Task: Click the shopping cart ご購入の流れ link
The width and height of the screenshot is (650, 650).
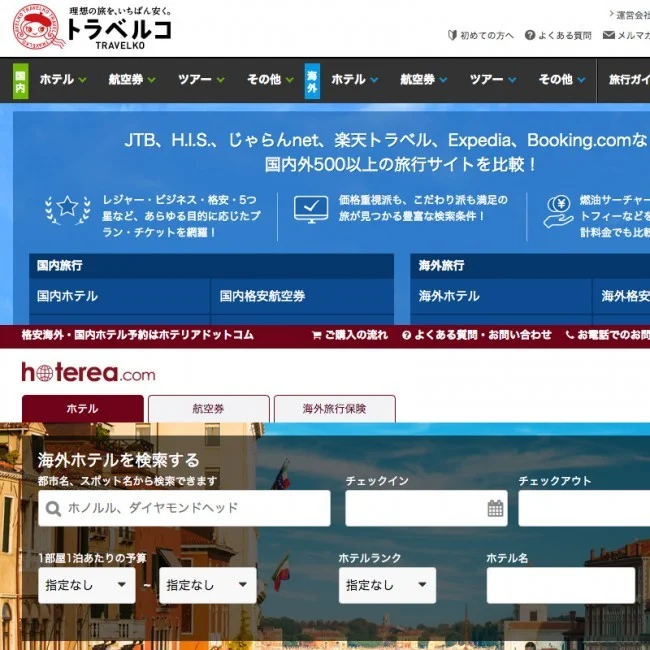Action: pos(349,335)
